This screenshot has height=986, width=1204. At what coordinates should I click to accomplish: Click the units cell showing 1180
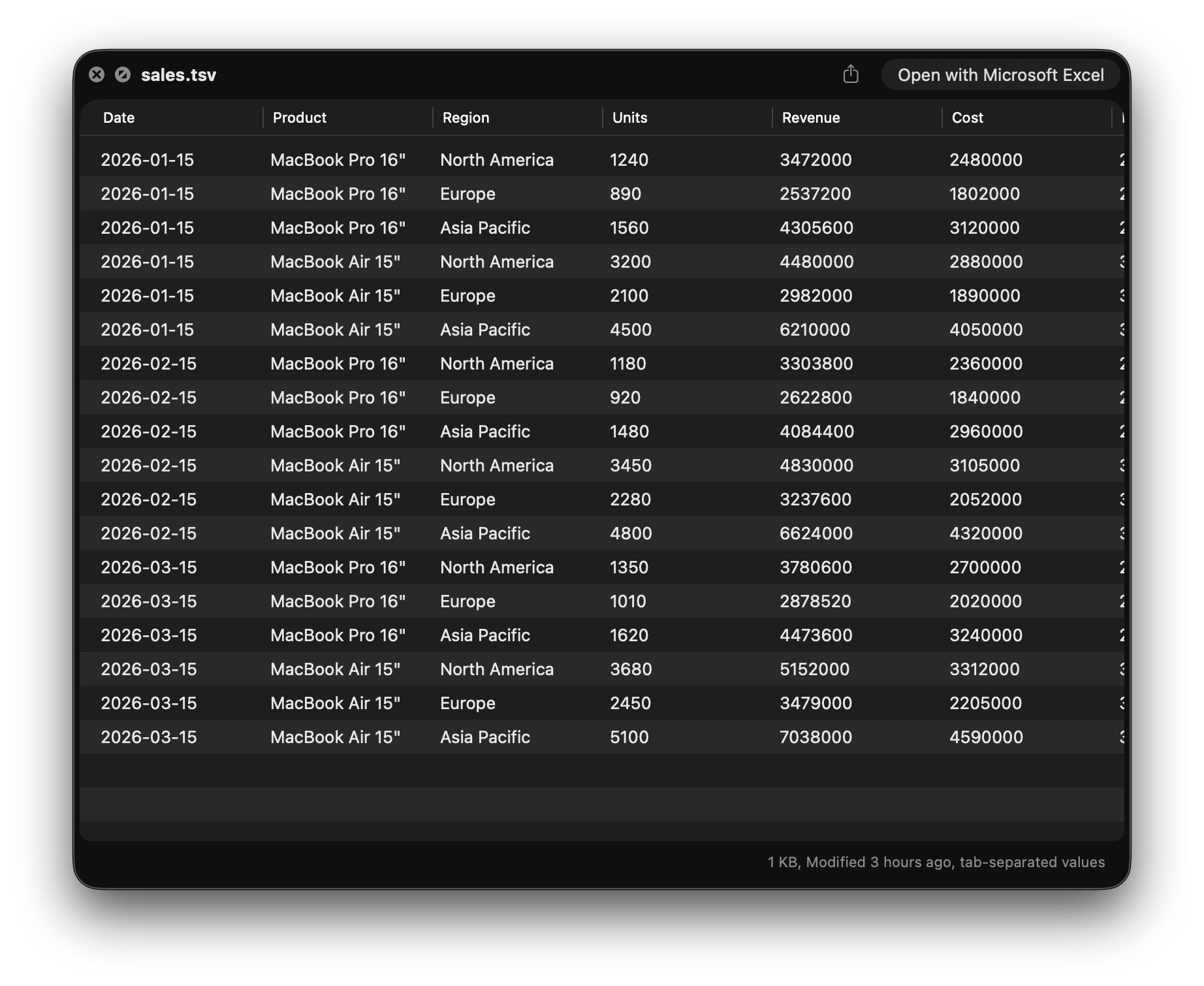pyautogui.click(x=627, y=364)
